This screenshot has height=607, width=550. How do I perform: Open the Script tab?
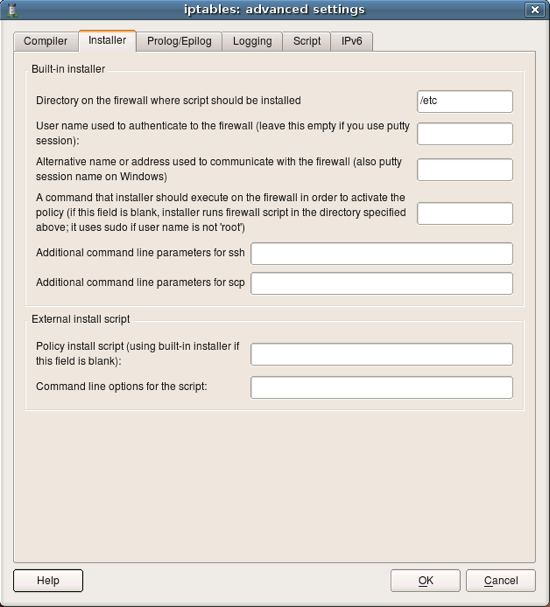pos(307,41)
